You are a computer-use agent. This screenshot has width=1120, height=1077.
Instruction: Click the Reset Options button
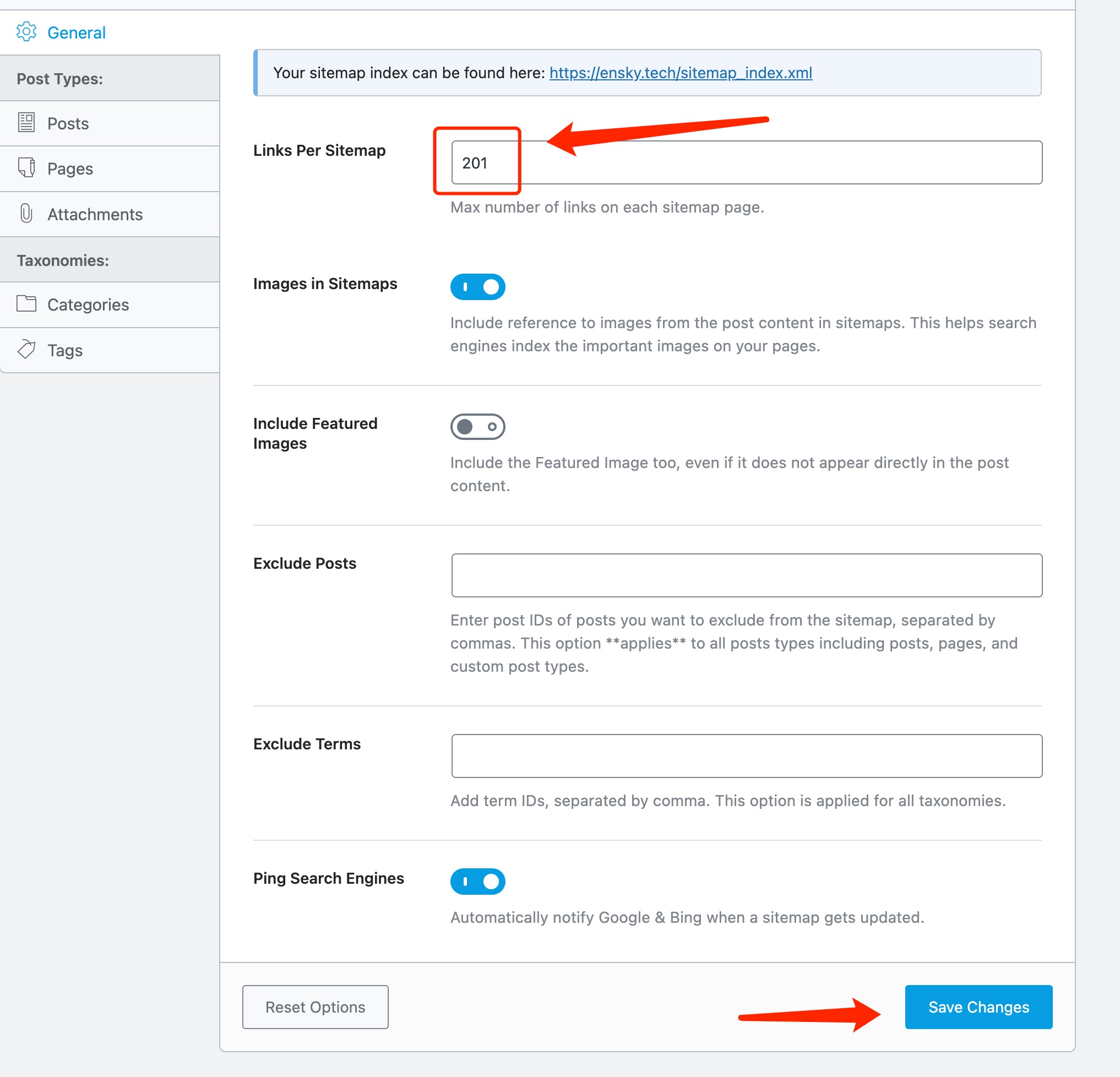[x=315, y=1007]
